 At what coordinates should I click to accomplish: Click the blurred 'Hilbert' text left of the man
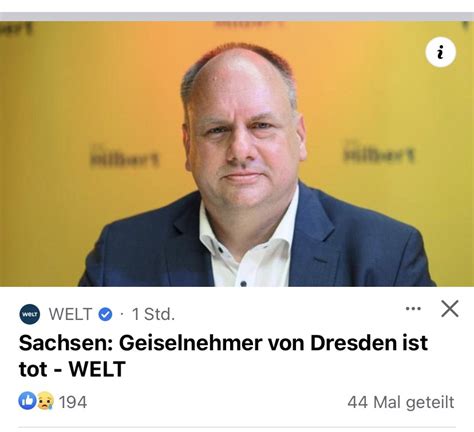click(x=125, y=158)
